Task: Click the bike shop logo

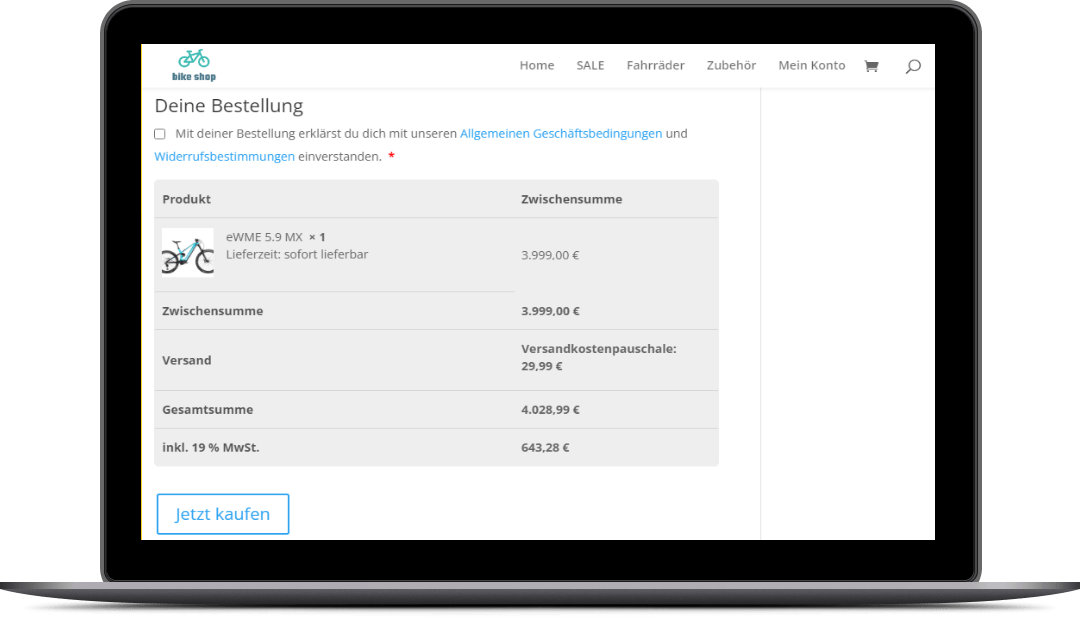Action: pos(194,65)
